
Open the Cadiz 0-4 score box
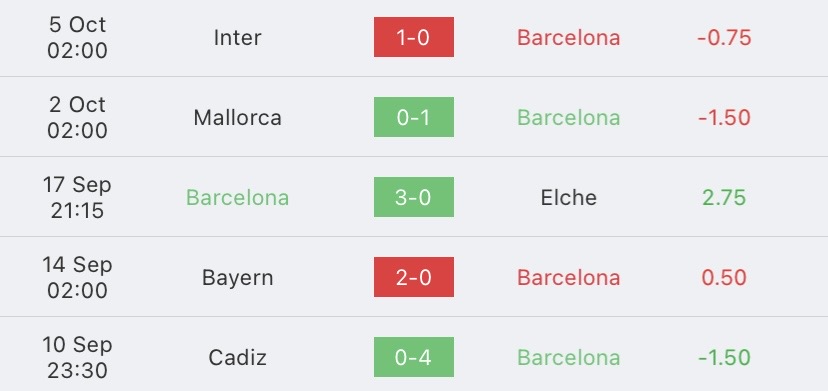coord(413,357)
